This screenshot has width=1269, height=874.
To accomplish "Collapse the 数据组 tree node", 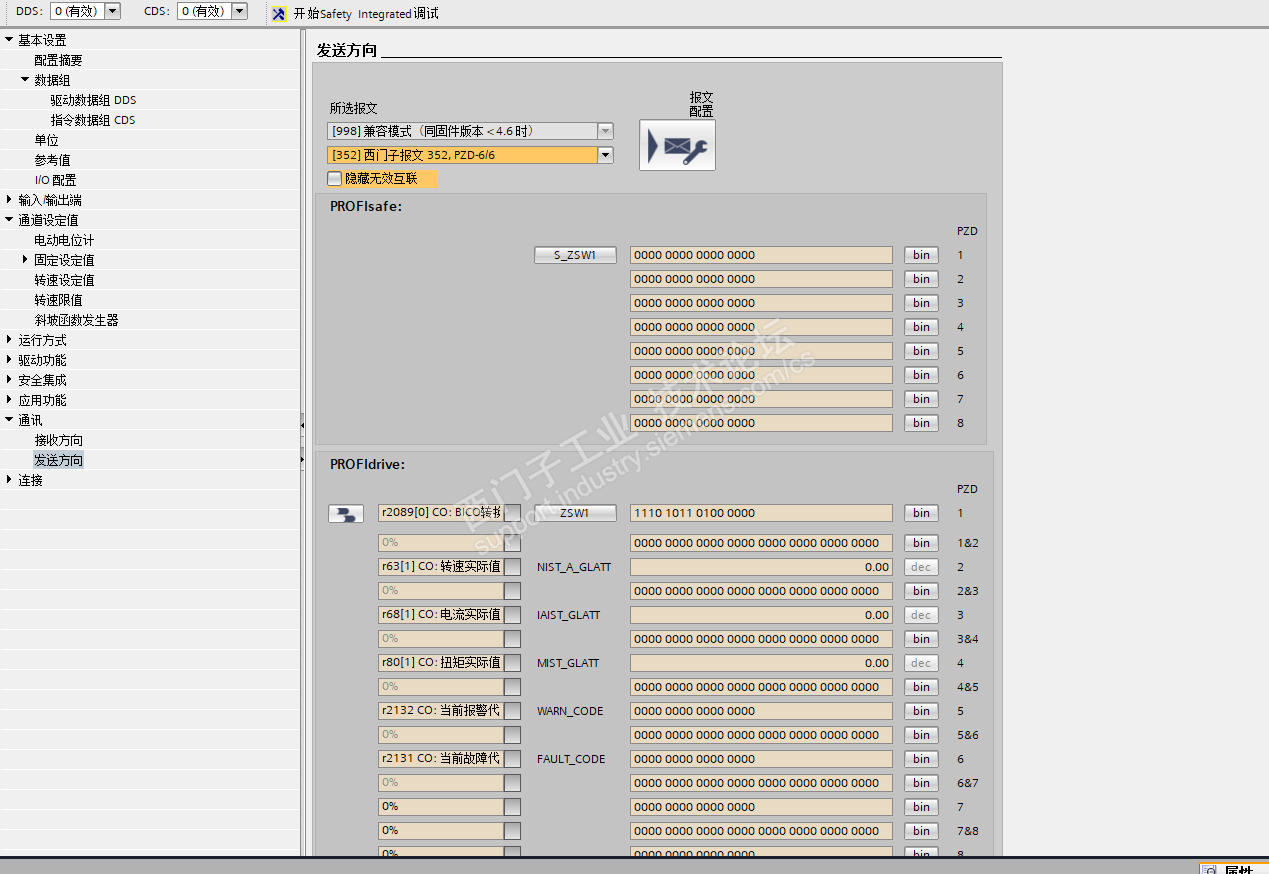I will (25, 80).
